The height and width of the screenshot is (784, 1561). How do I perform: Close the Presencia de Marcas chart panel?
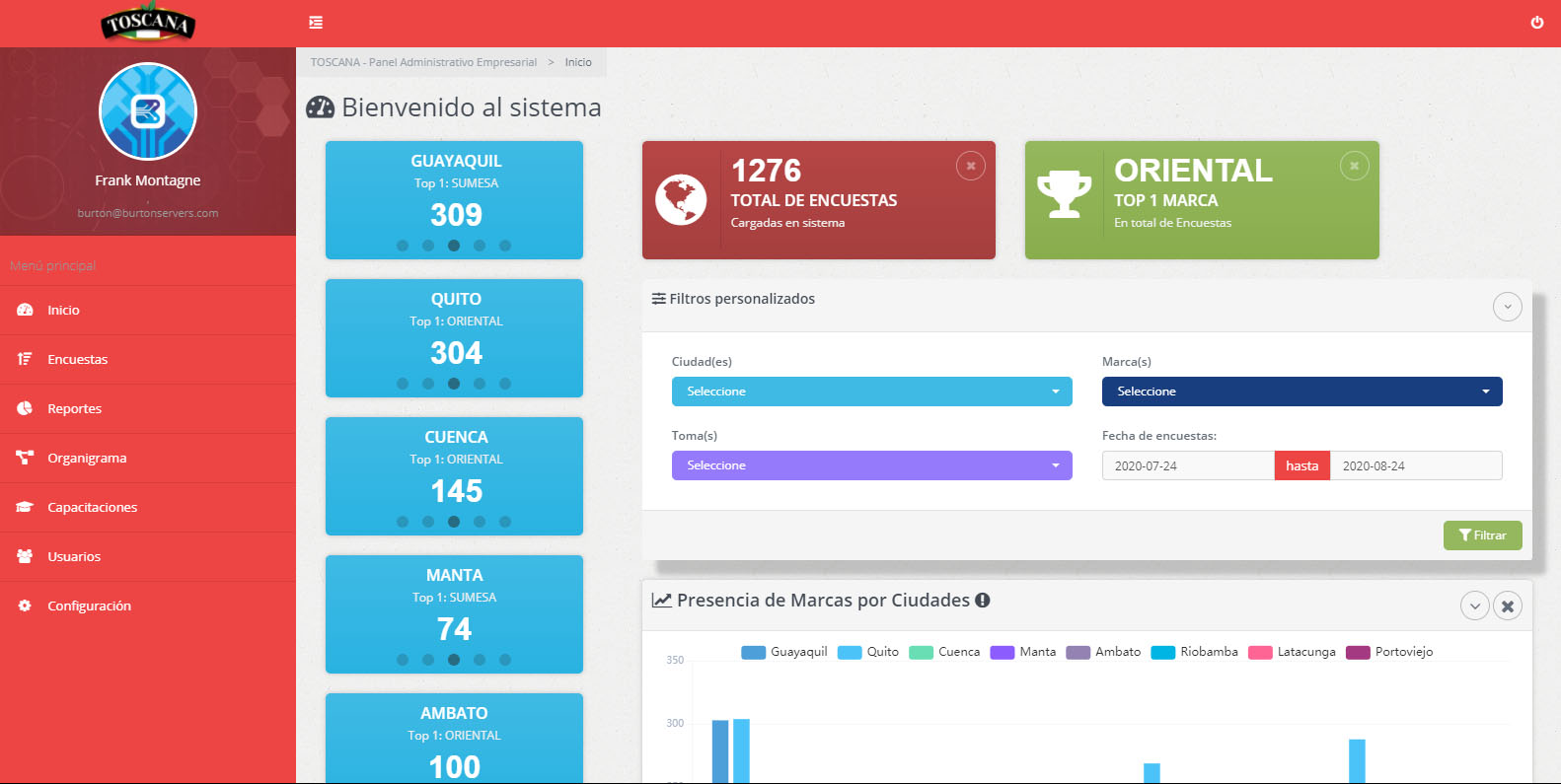pos(1507,606)
